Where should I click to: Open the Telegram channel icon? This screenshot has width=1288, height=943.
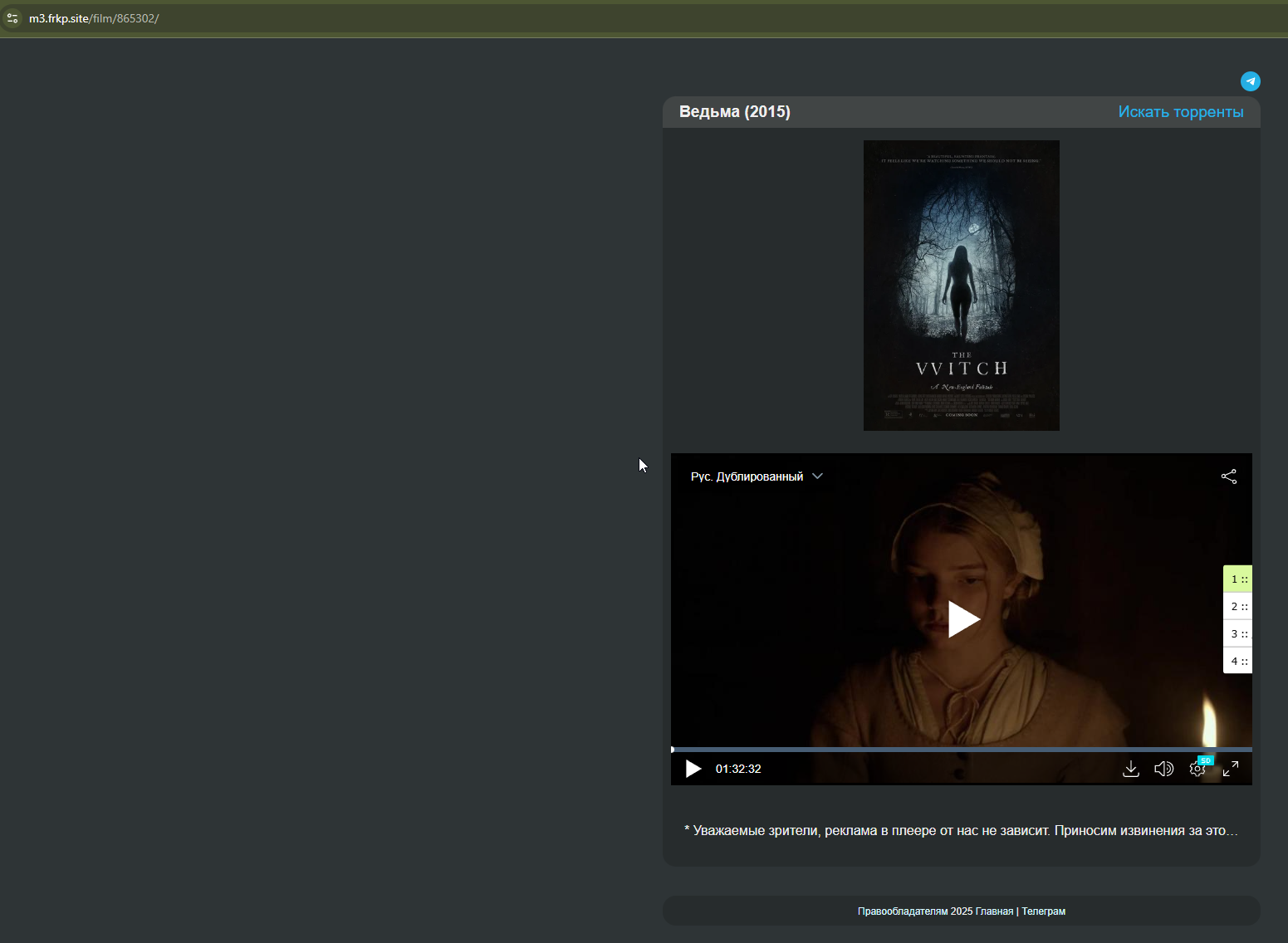(x=1250, y=81)
